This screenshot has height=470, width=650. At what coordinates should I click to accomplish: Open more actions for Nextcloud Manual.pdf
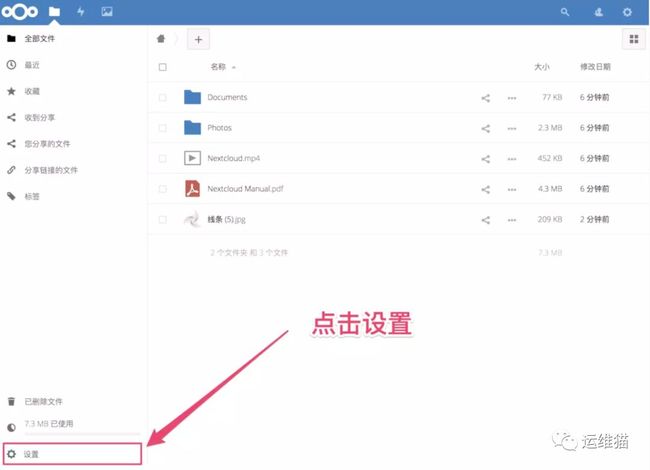coord(512,189)
